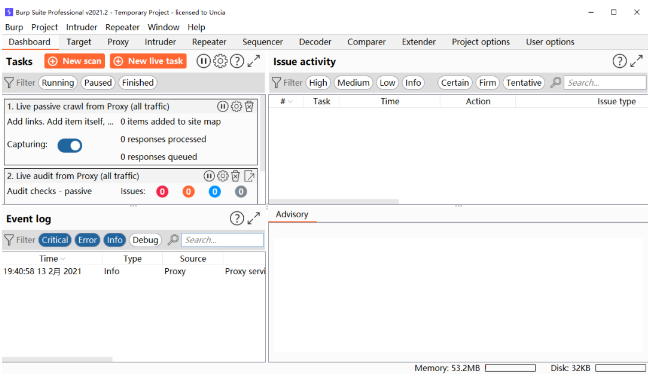Click the grey info issues counter
The image size is (651, 379).
[241, 191]
